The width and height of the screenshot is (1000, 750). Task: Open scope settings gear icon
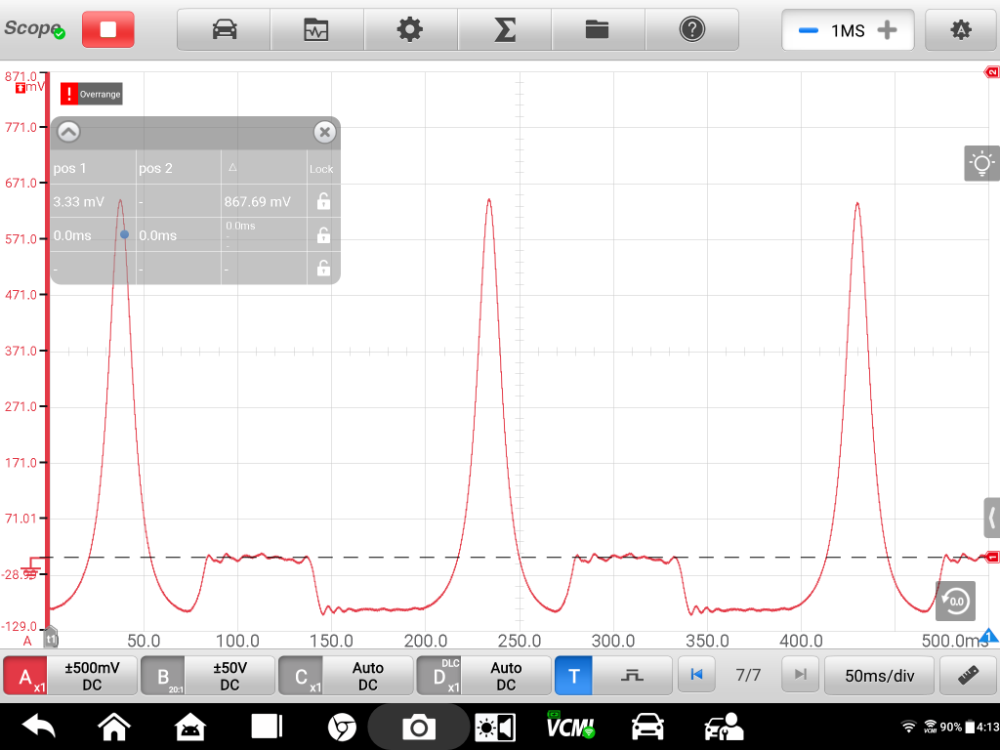point(410,30)
